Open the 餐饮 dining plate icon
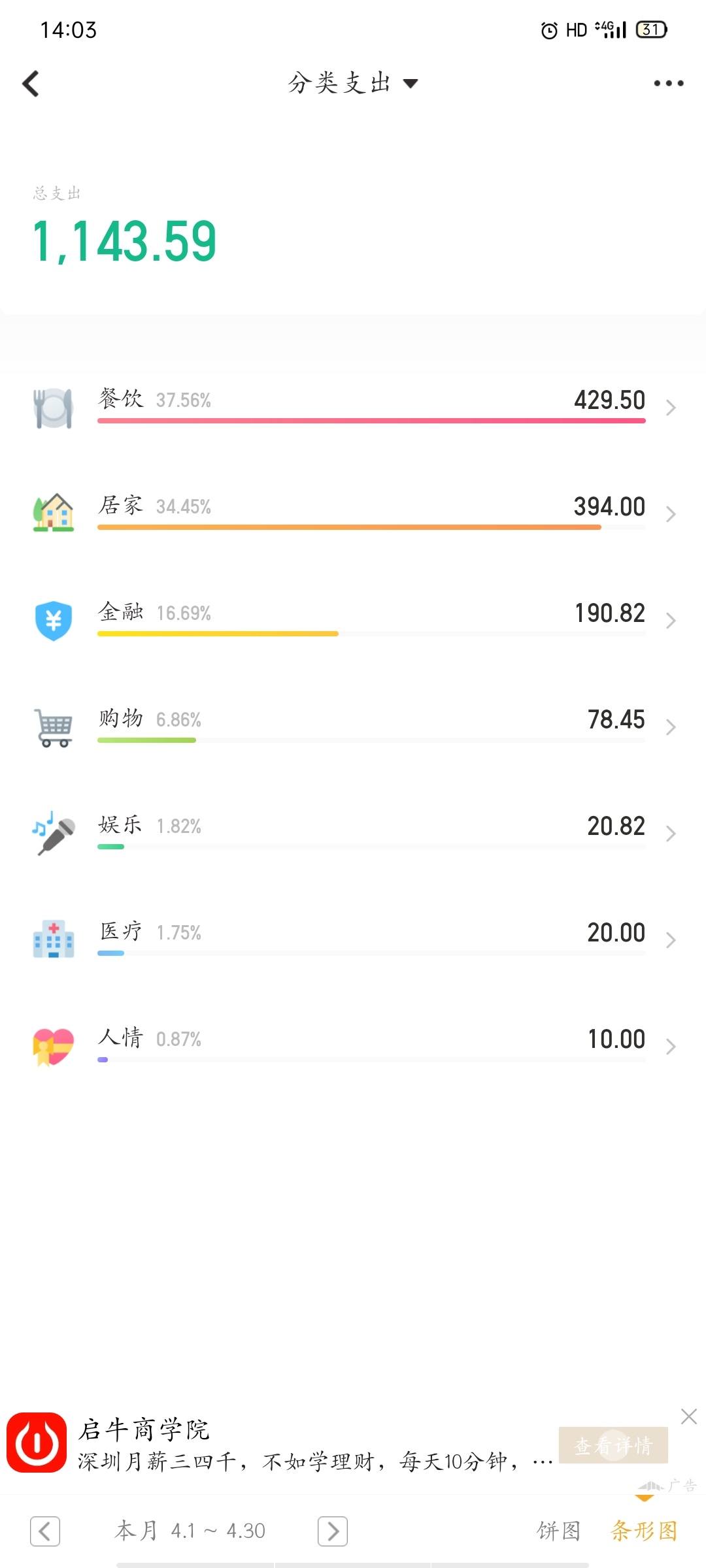This screenshot has width=706, height=1568. point(53,408)
